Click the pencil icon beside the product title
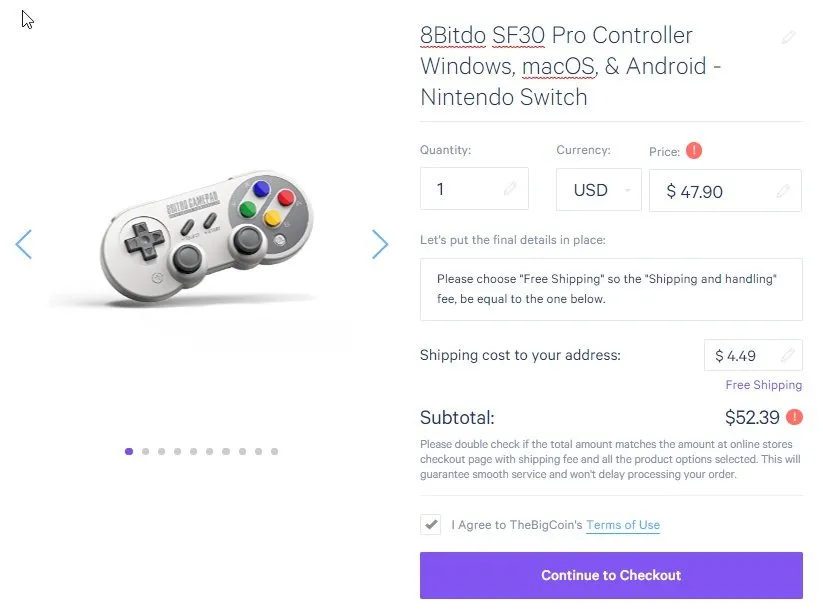Viewport: 823px width, 615px height. pyautogui.click(x=789, y=37)
